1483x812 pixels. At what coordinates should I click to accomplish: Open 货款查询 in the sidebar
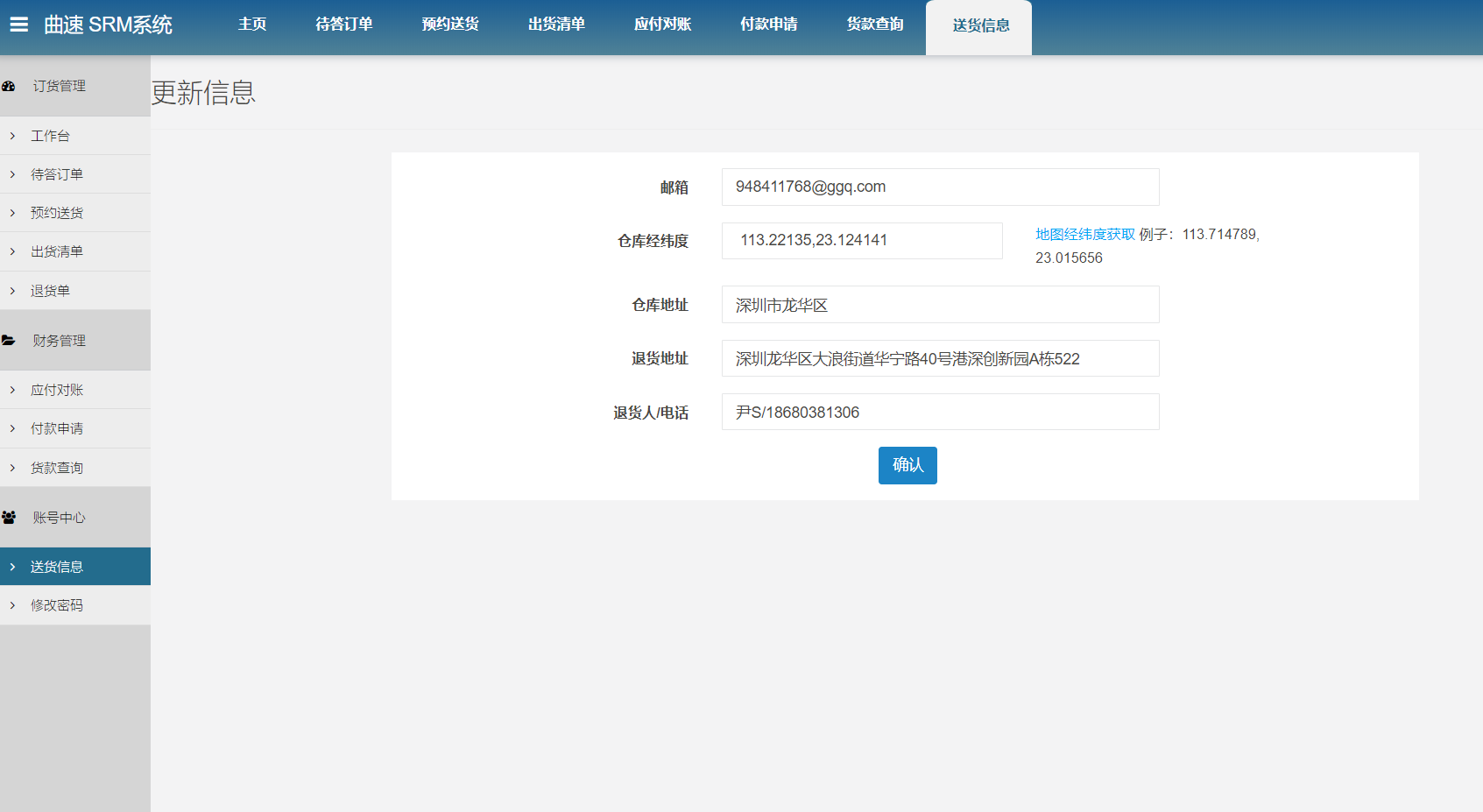click(x=75, y=468)
